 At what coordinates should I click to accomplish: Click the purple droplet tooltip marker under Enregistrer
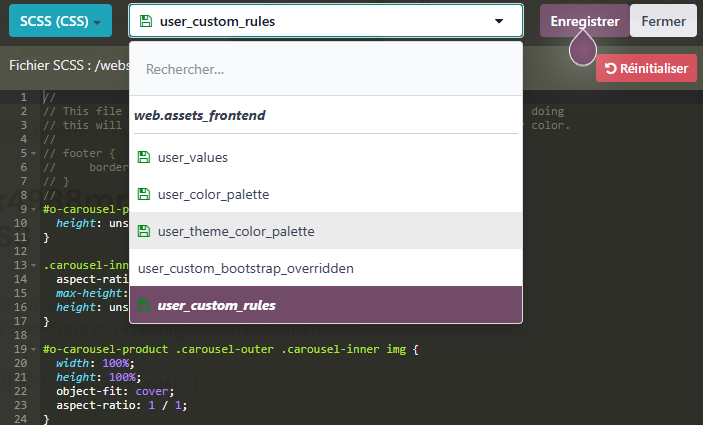[x=582, y=48]
